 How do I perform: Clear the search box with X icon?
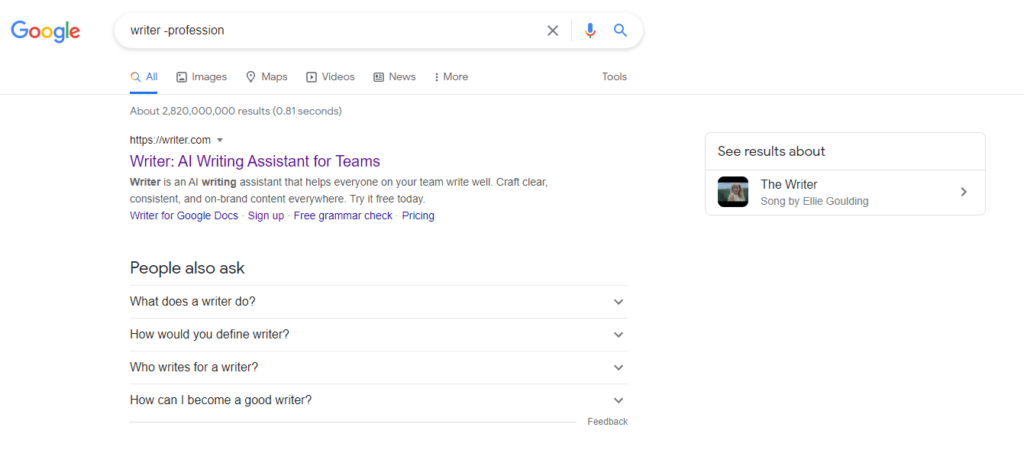(553, 30)
